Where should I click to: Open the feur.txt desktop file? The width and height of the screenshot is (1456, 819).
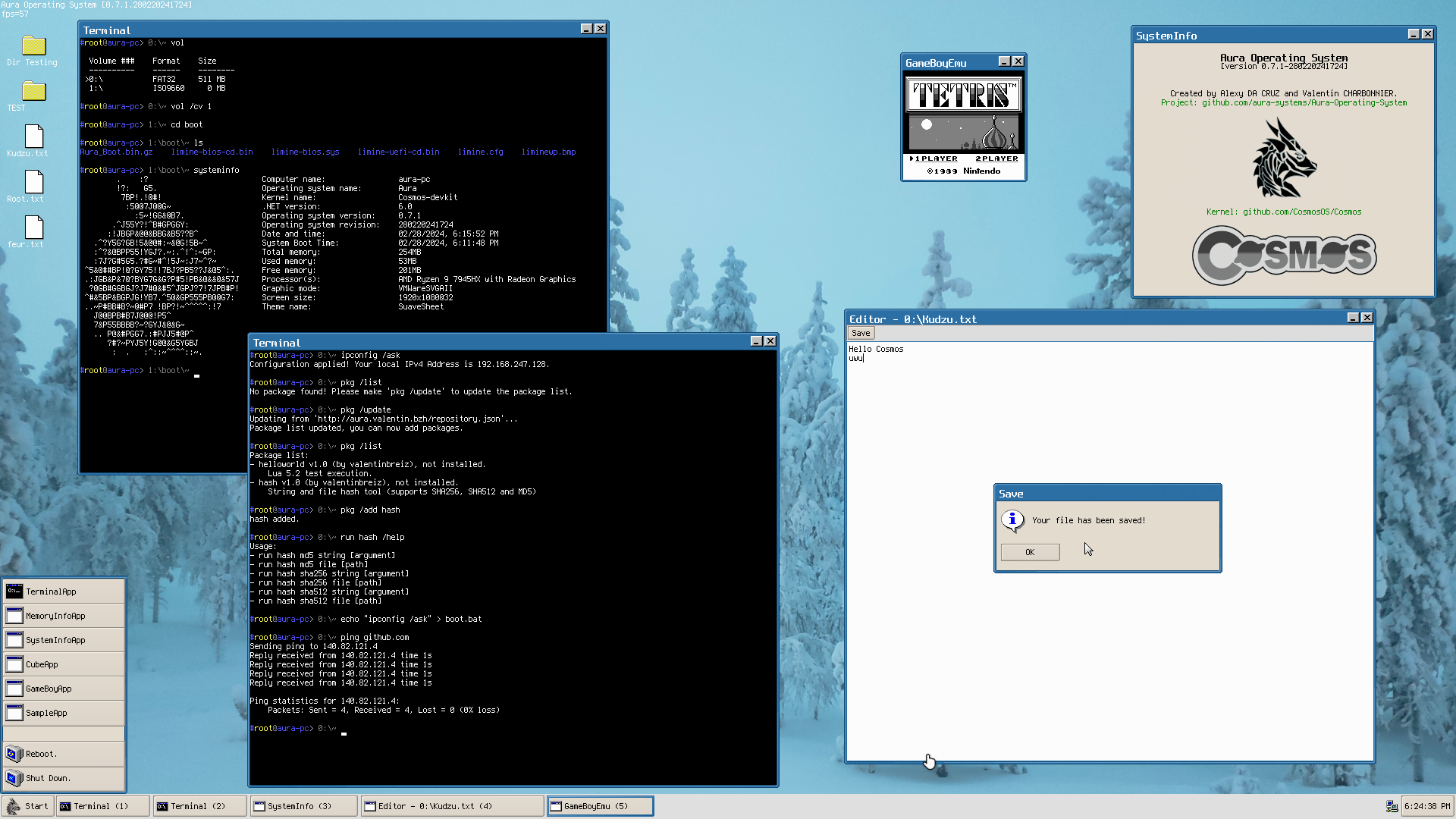pos(33,228)
